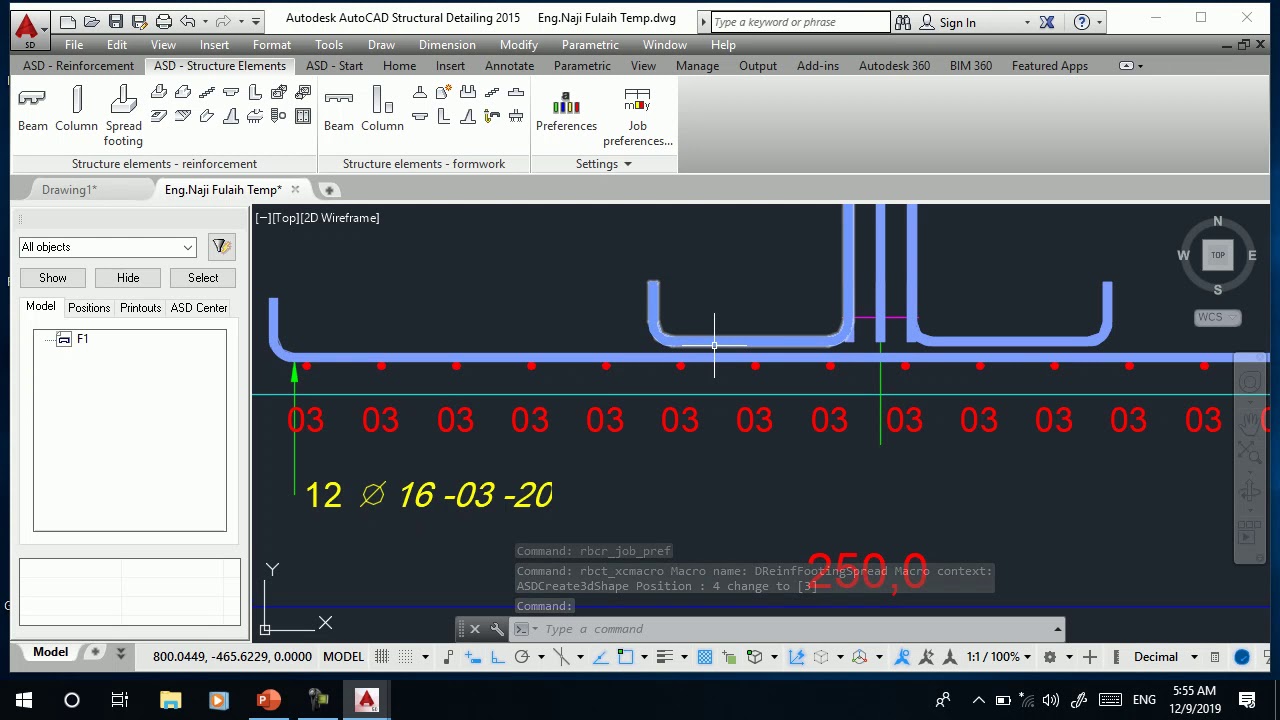Click the Column formwork tool
The image size is (1280, 720).
(x=382, y=110)
